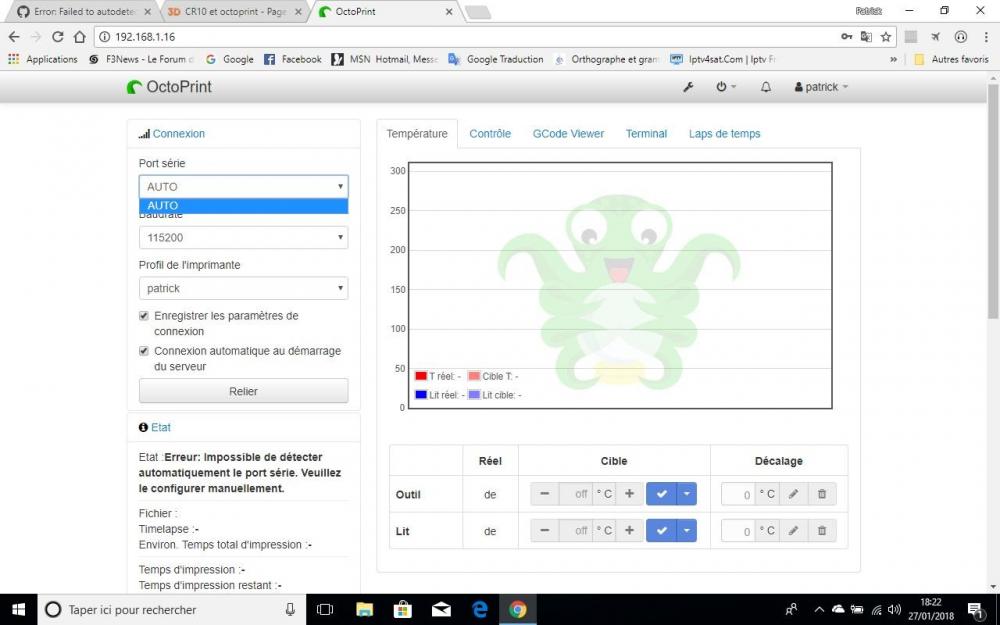This screenshot has width=1000, height=625.
Task: Toggle Cible T pink legend swatch
Action: pos(474,376)
